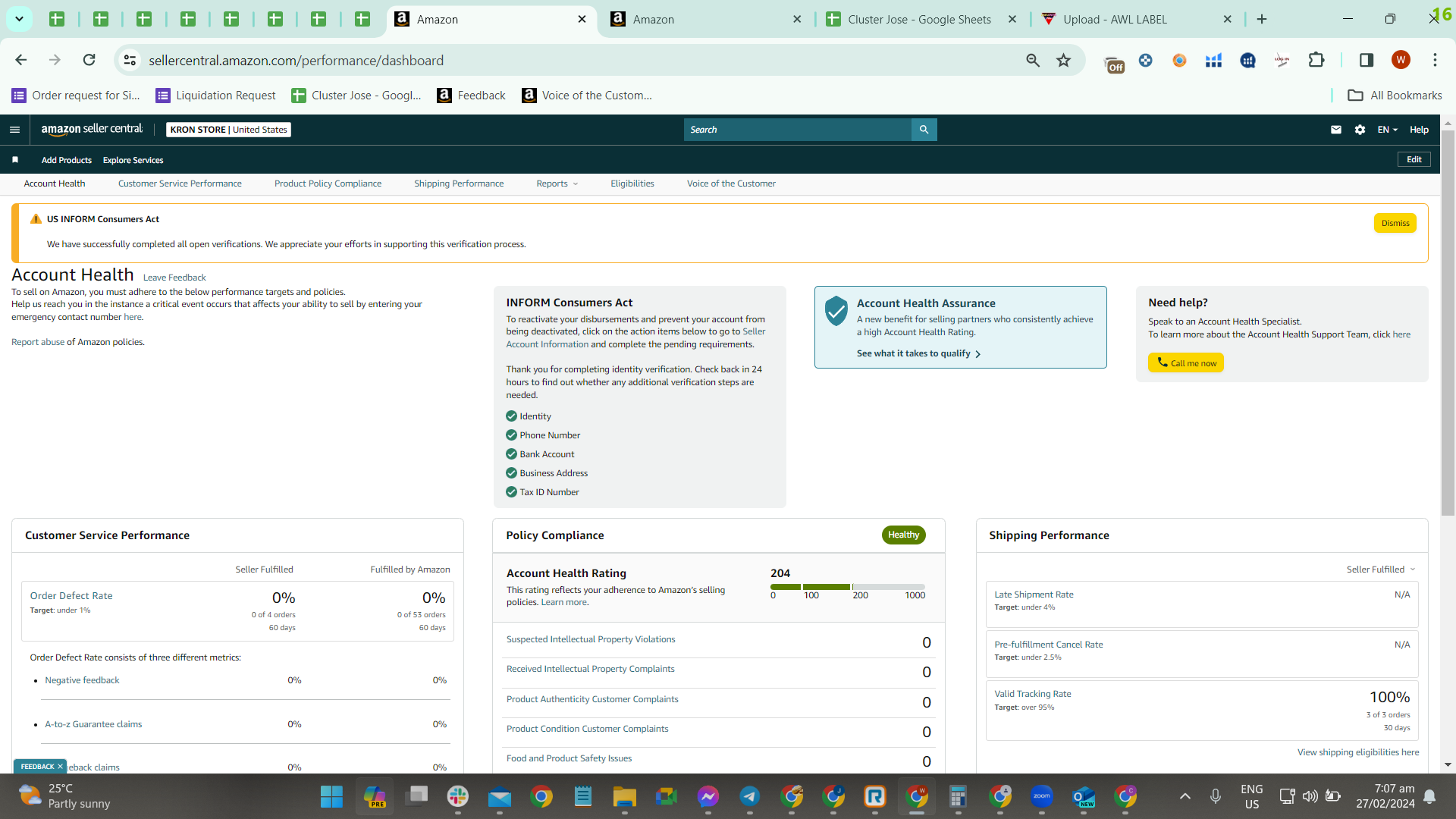Open Received Intellectual Property Complaints link
The image size is (1456, 819).
(x=590, y=669)
